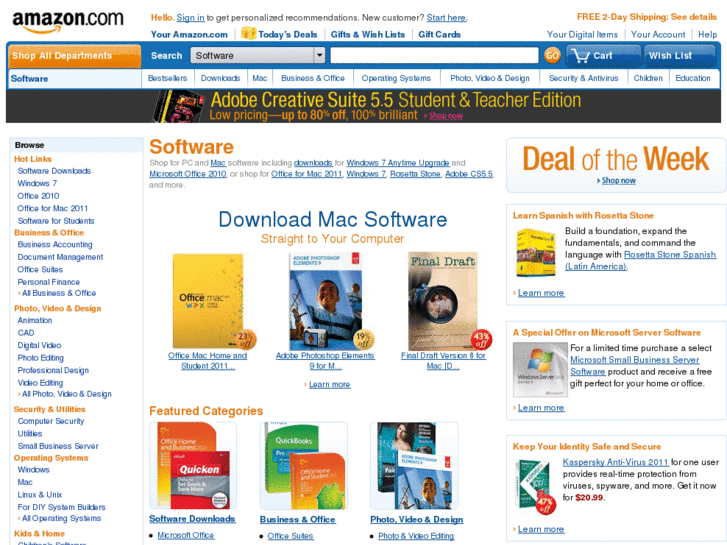Click Learn more under Rosetta Stone section
727x545 pixels.
coord(541,293)
